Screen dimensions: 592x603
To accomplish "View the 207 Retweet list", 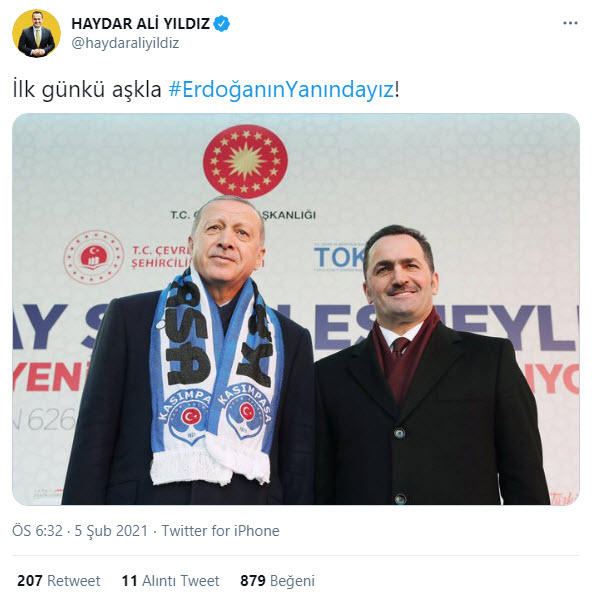I will pos(58,581).
